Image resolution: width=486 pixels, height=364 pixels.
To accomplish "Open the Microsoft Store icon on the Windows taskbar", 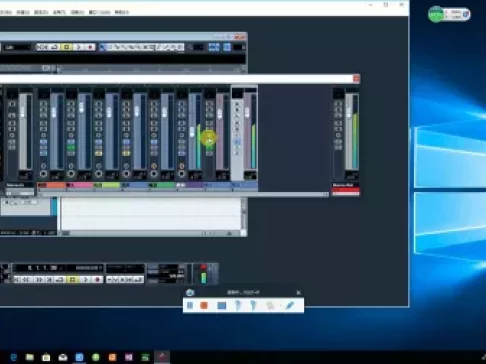I will (46, 357).
